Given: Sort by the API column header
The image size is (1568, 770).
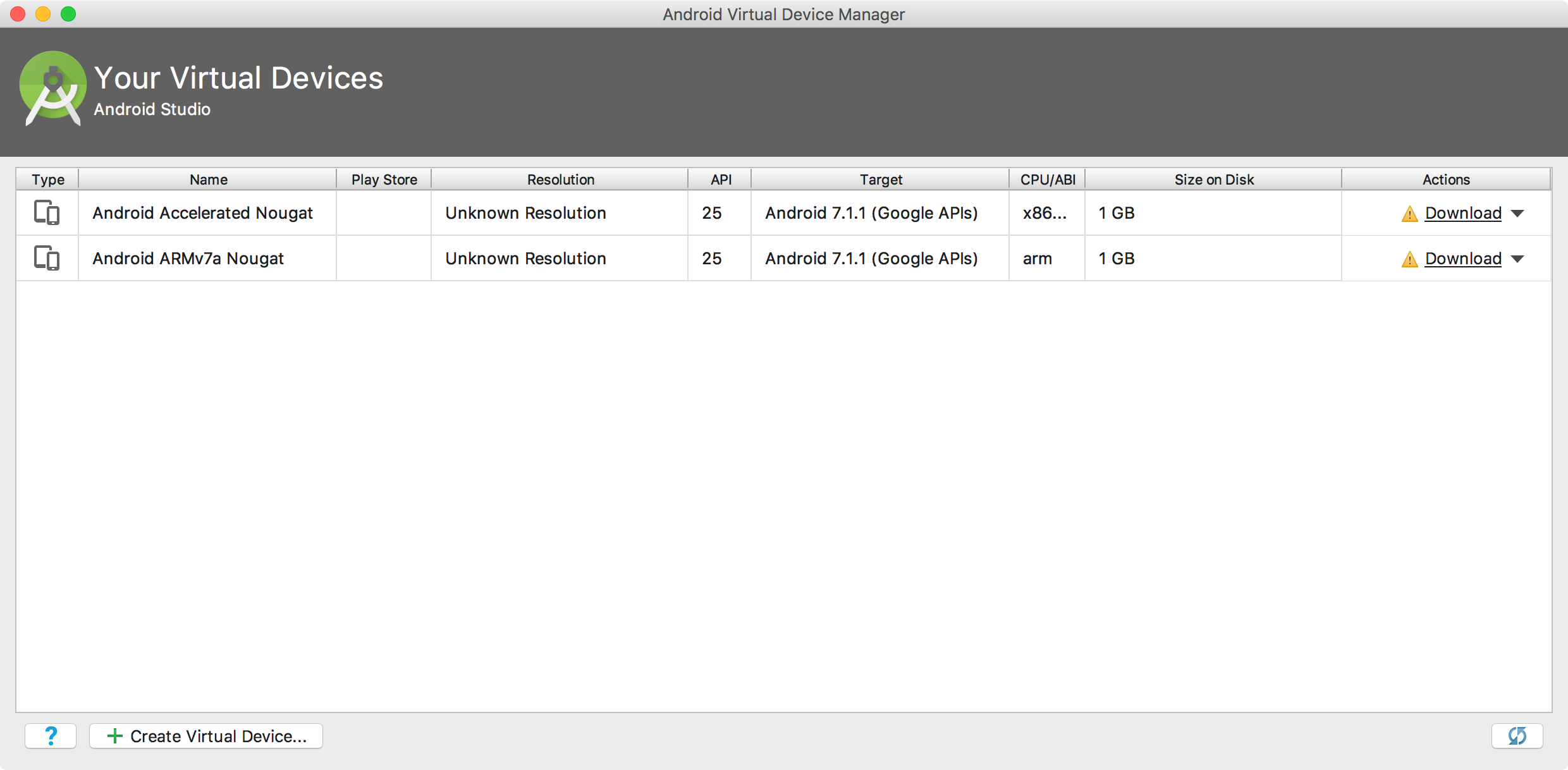Looking at the screenshot, I should [x=720, y=180].
